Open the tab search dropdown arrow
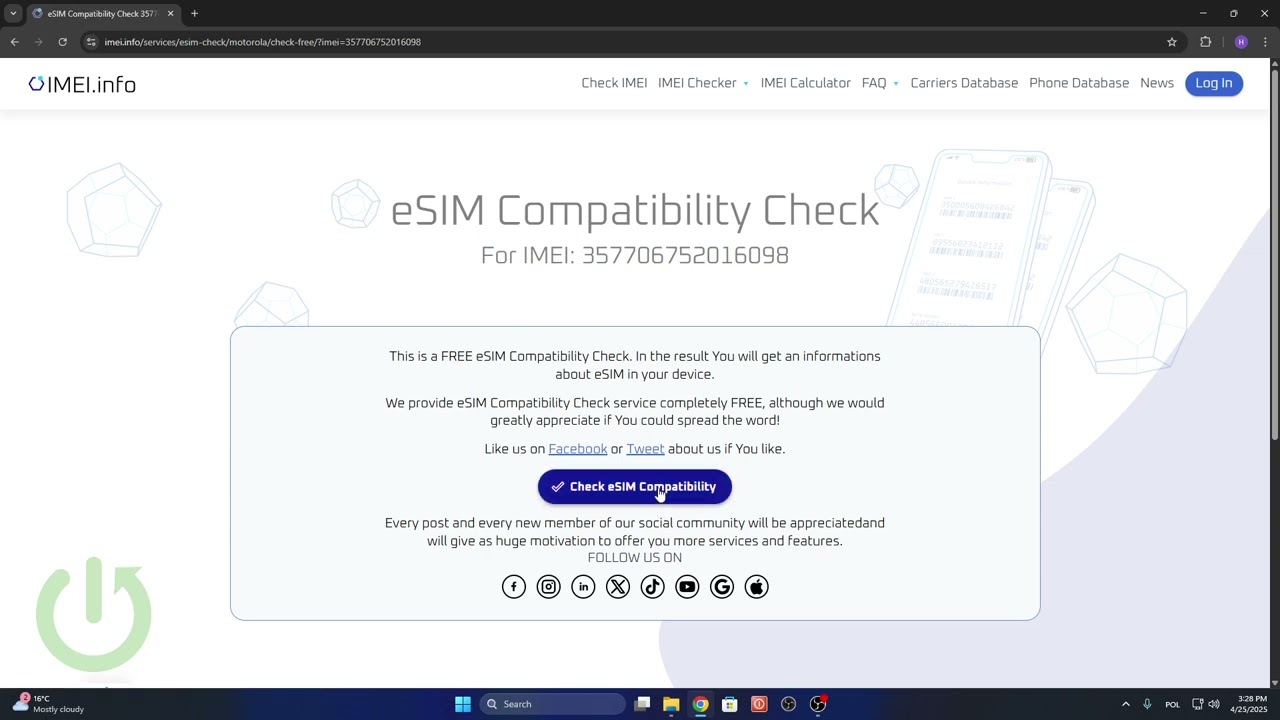 click(13, 13)
